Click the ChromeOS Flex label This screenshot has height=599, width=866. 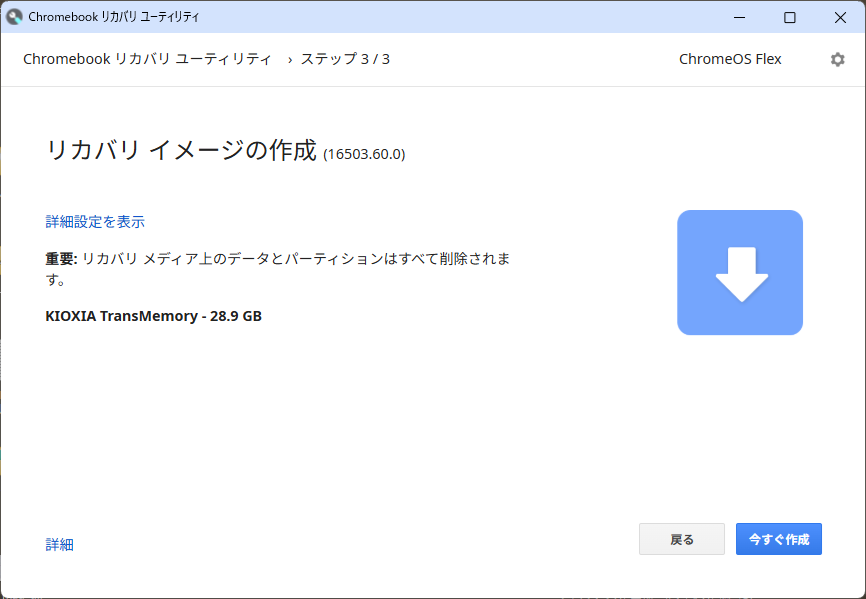730,59
